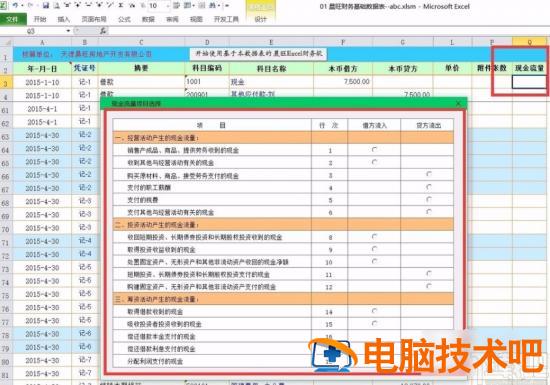
Task: Click the AutoSum sigma icon
Action: pos(121,5)
